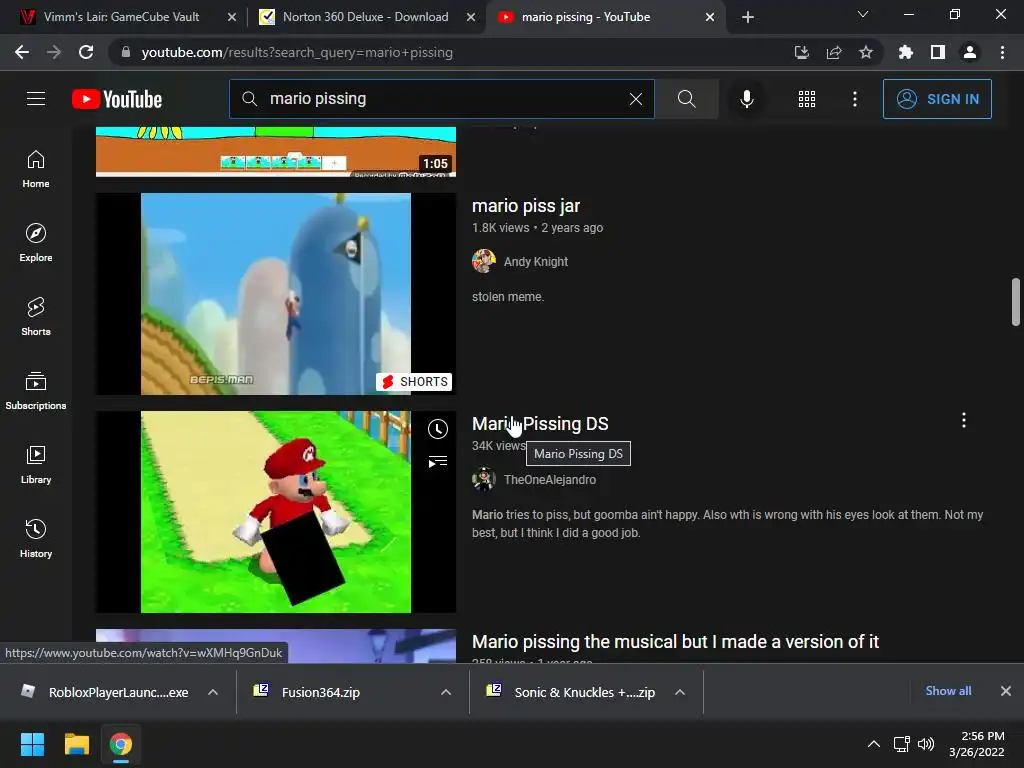1024x768 pixels.
Task: Close the Vimm's Lair tab
Action: (x=232, y=17)
